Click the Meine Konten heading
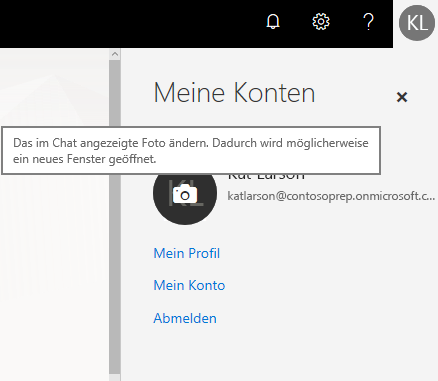The width and height of the screenshot is (438, 381). pyautogui.click(x=234, y=93)
